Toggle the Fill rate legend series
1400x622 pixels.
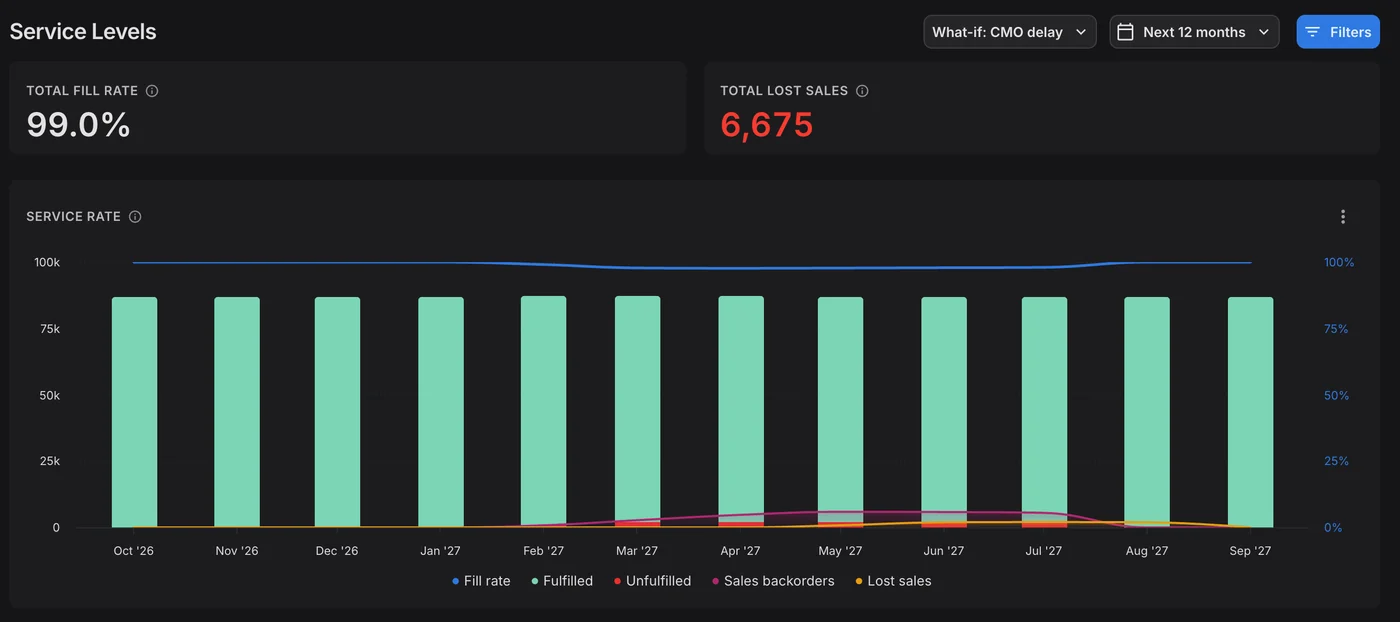[x=481, y=581]
